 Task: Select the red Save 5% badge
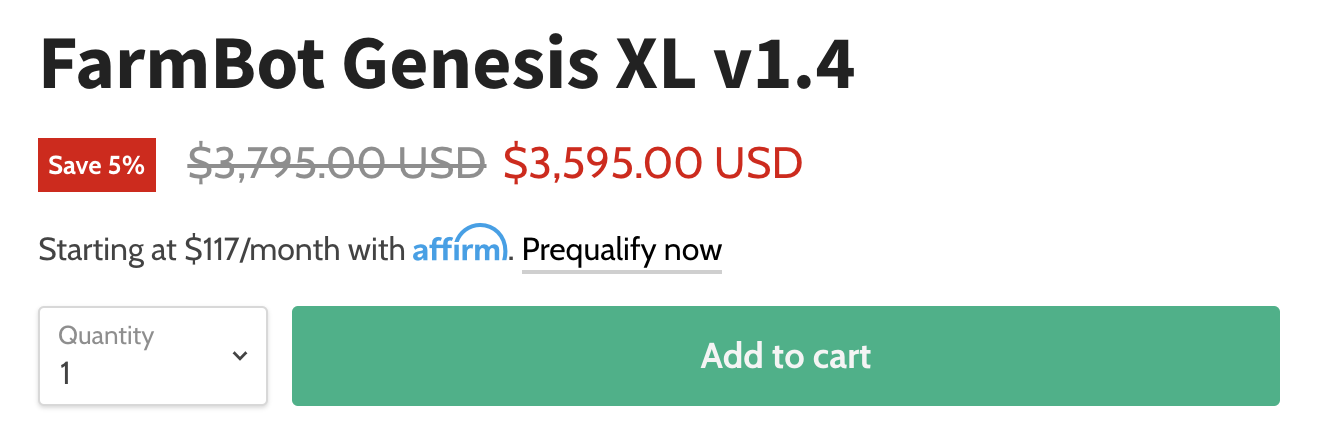[x=97, y=165]
